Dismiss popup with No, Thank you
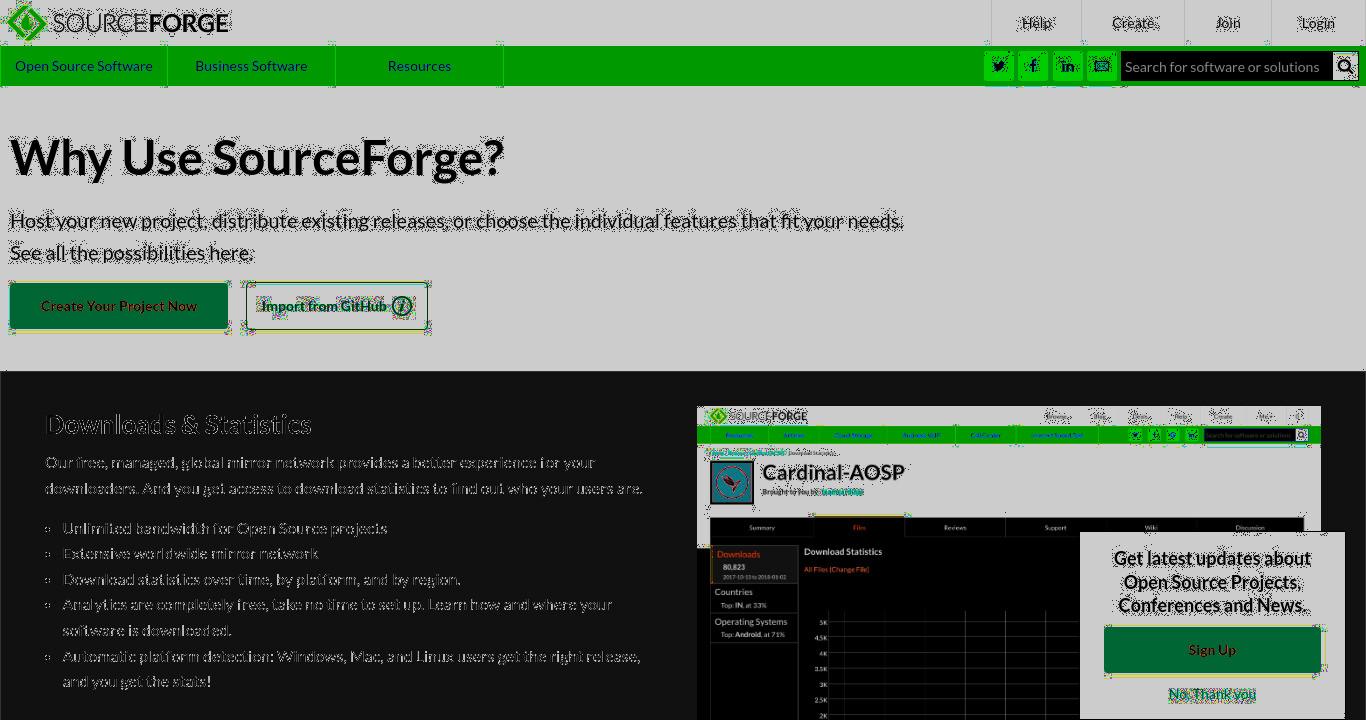The image size is (1366, 720). (x=1212, y=694)
